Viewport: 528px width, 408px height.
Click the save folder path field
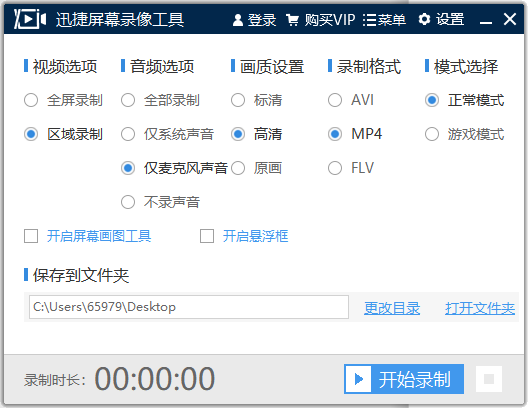(189, 307)
